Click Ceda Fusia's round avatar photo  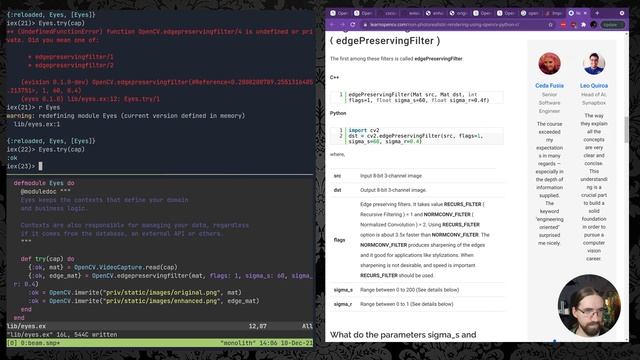[549, 64]
